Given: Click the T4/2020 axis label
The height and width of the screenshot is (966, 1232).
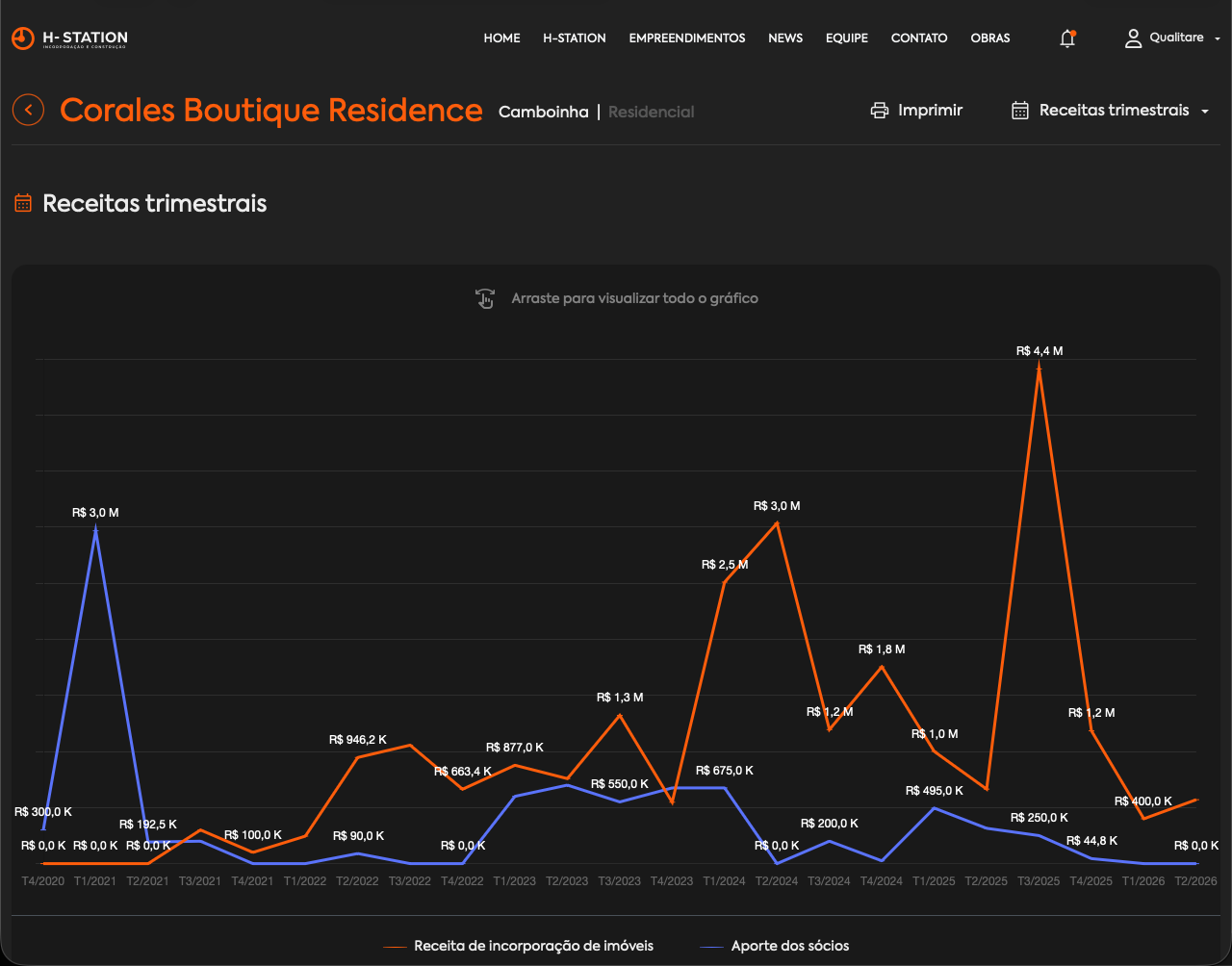Looking at the screenshot, I should pyautogui.click(x=43, y=880).
